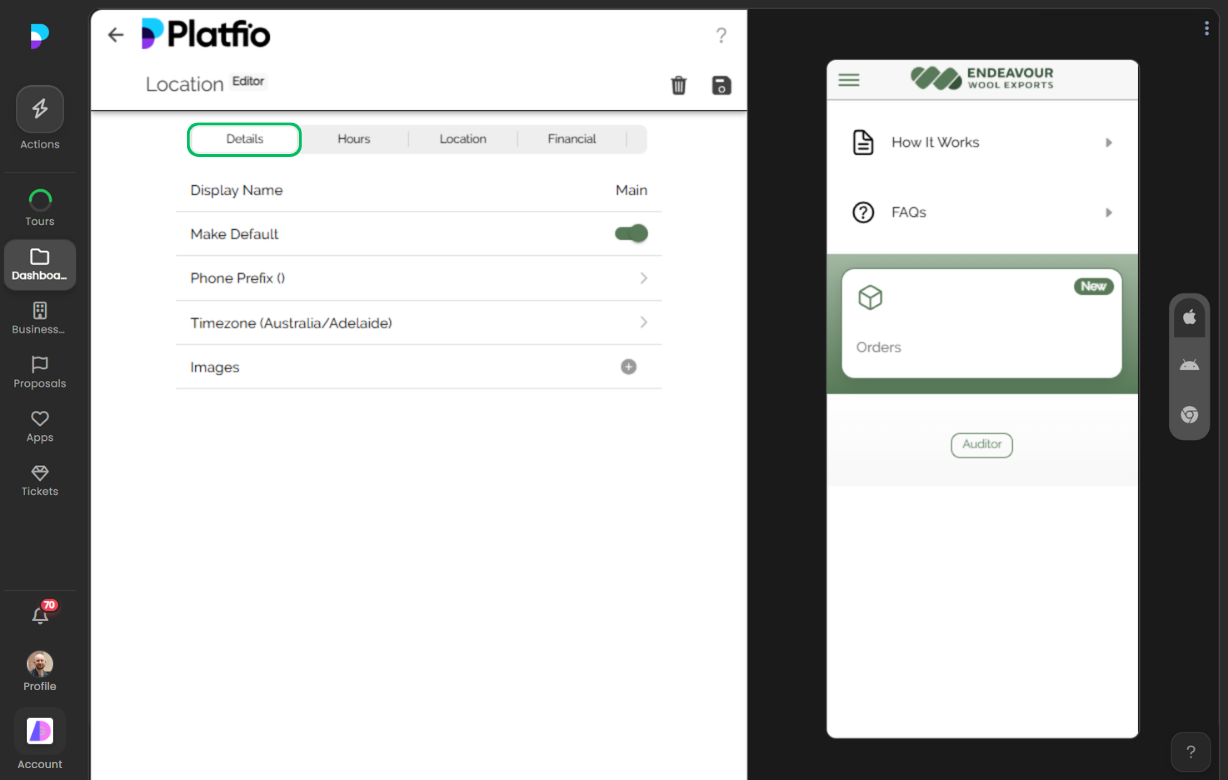Open the Actions panel via lightning icon
1228x780 pixels.
[40, 108]
